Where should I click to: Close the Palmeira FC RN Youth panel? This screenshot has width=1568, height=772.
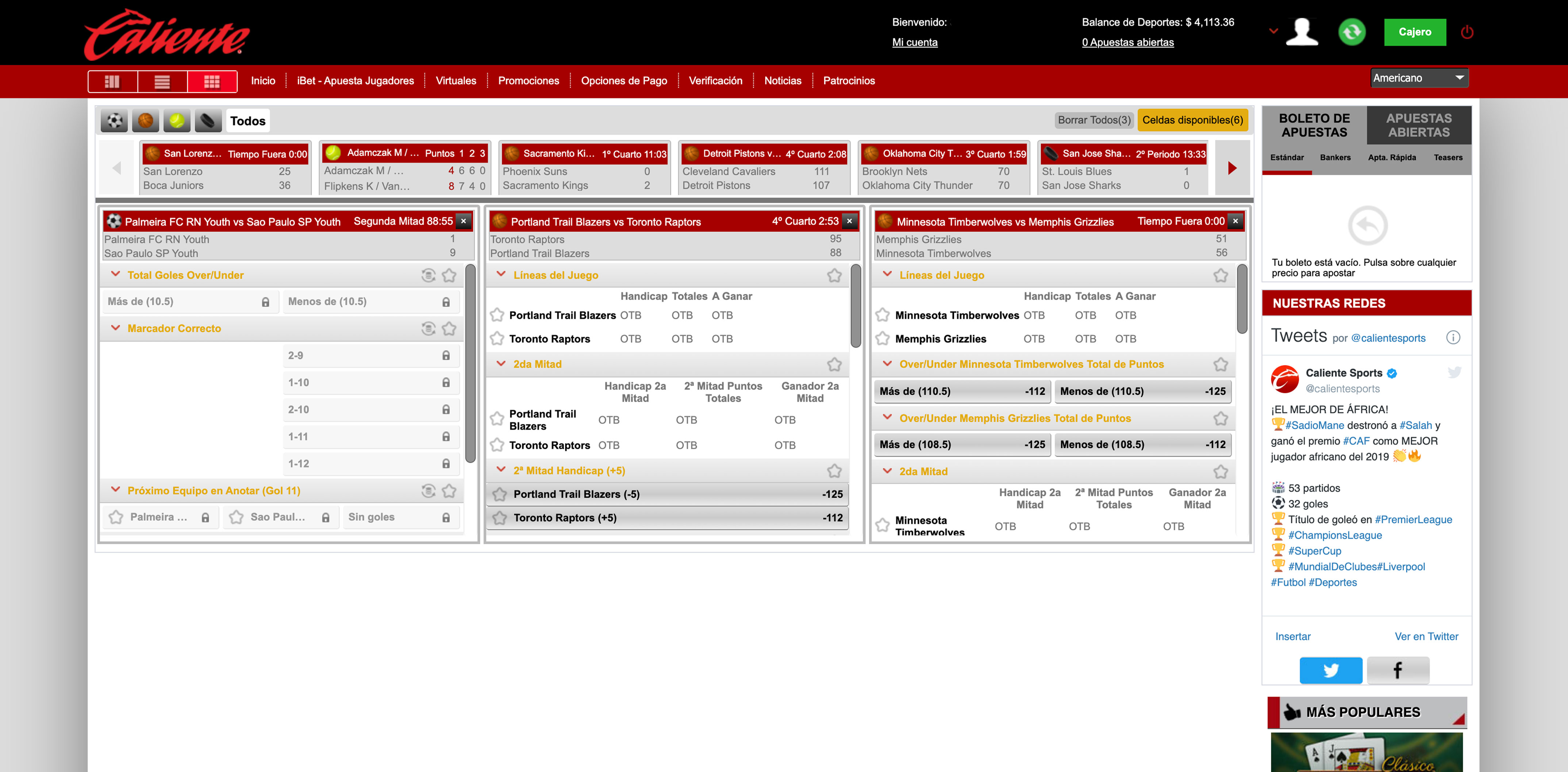point(464,221)
